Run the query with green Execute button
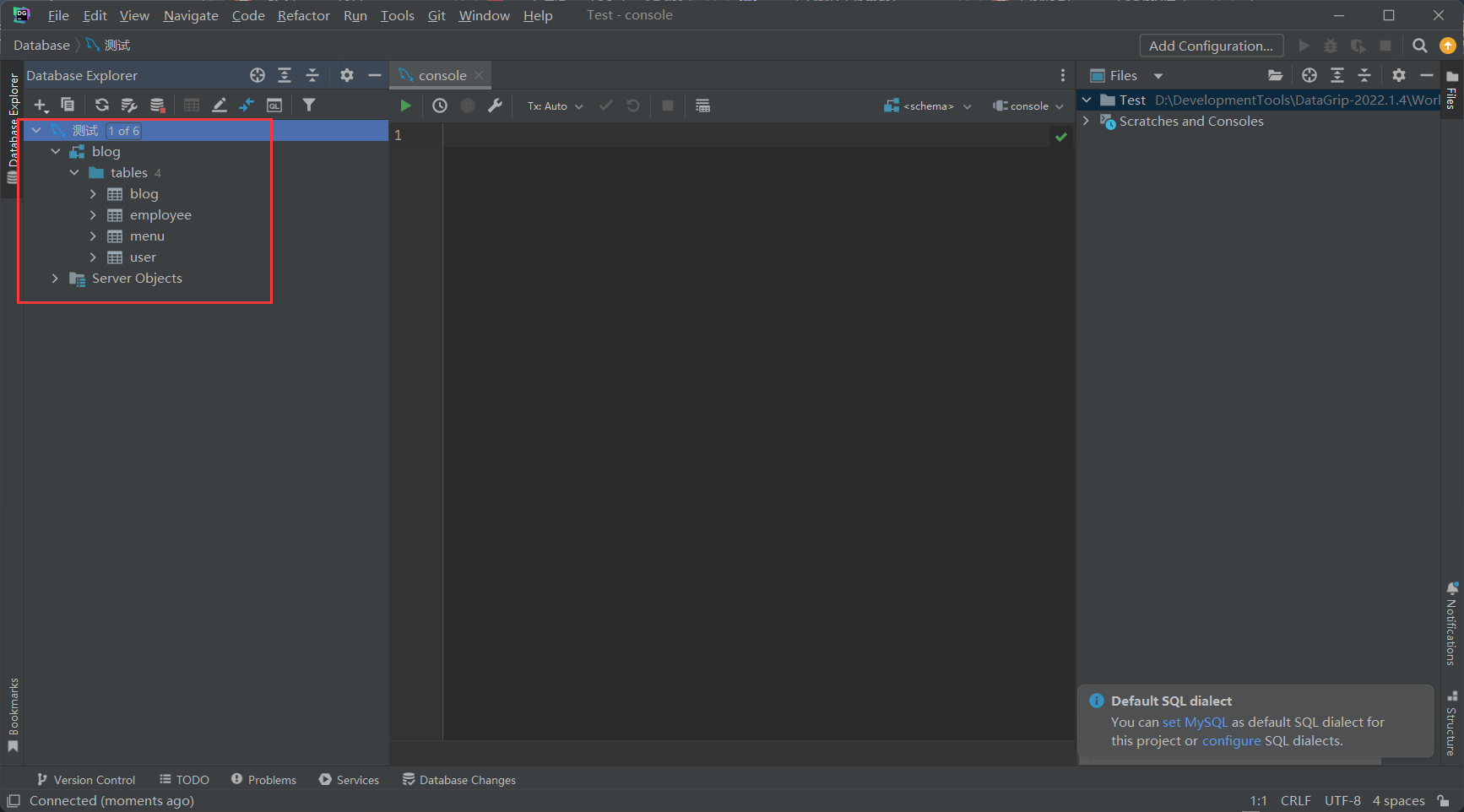 click(405, 106)
